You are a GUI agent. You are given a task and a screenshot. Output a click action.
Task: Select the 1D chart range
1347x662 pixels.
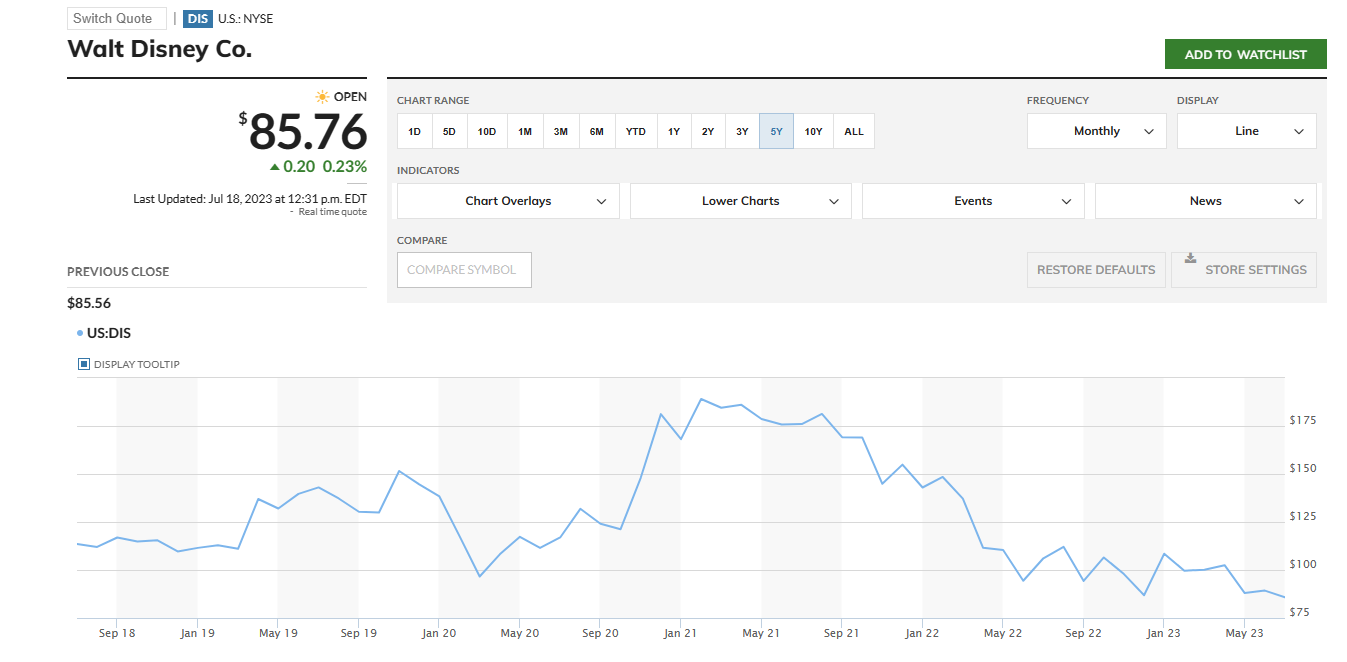pos(414,131)
